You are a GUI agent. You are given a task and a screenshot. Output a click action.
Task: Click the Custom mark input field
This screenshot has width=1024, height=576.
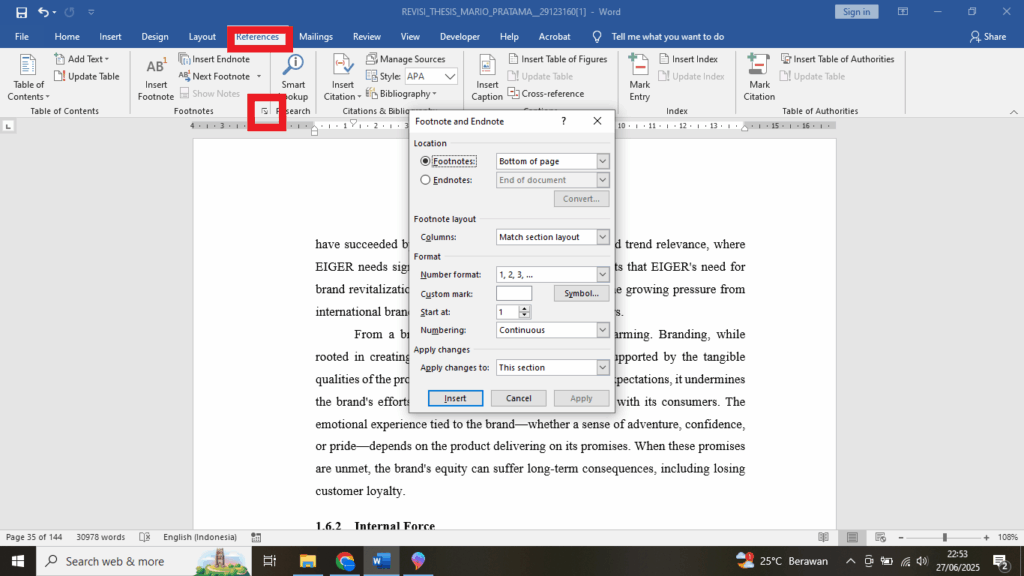click(x=514, y=293)
